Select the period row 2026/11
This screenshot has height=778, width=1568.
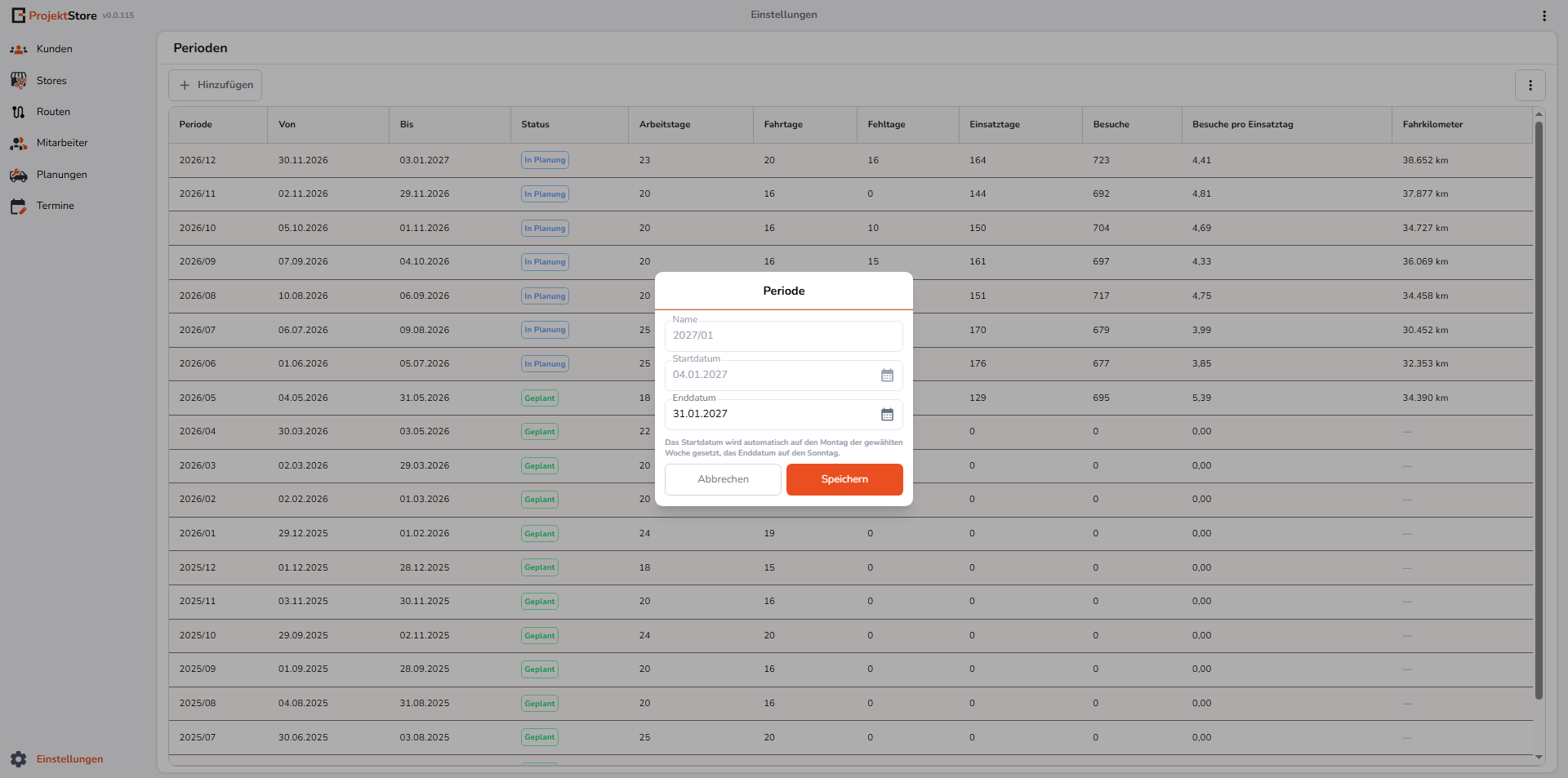pos(850,194)
